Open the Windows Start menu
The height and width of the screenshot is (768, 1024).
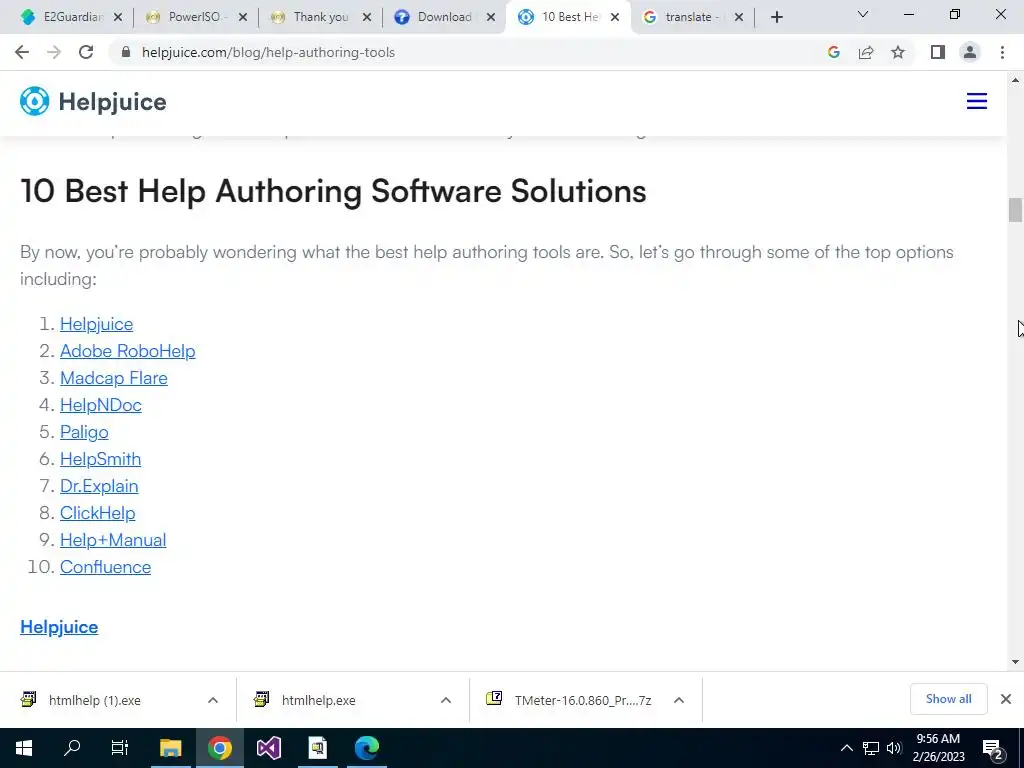[24, 748]
